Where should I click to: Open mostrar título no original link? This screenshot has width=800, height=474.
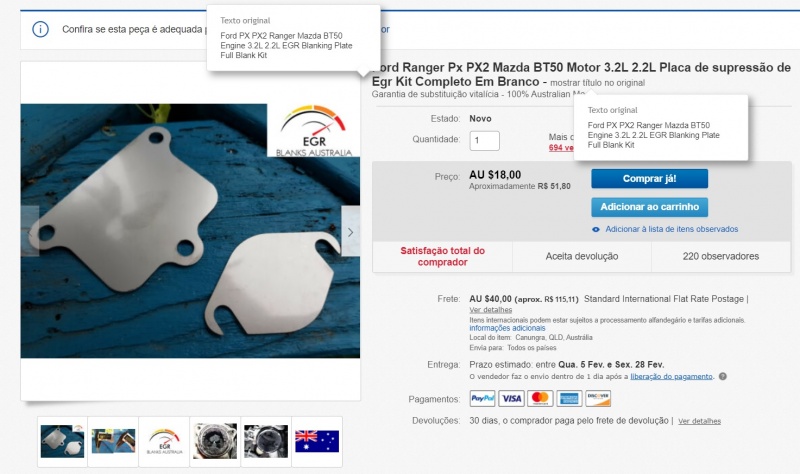point(597,83)
